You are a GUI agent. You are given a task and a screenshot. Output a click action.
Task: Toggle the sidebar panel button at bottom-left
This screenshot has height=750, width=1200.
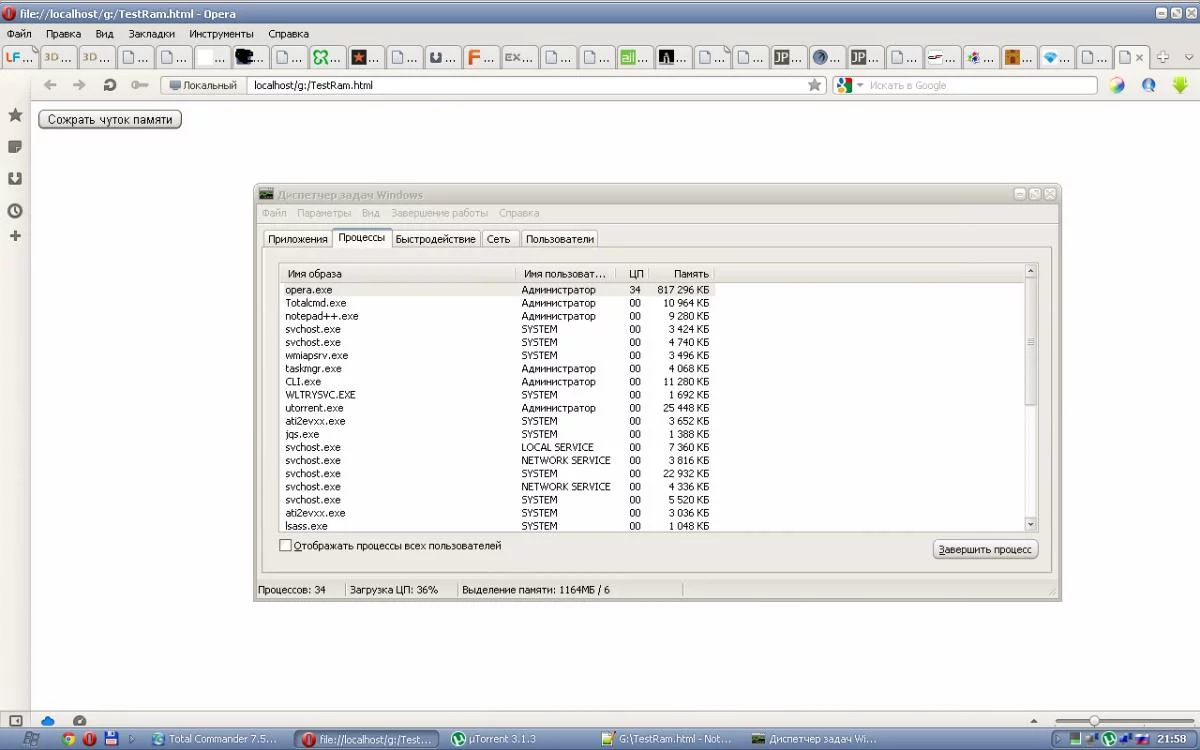15,721
